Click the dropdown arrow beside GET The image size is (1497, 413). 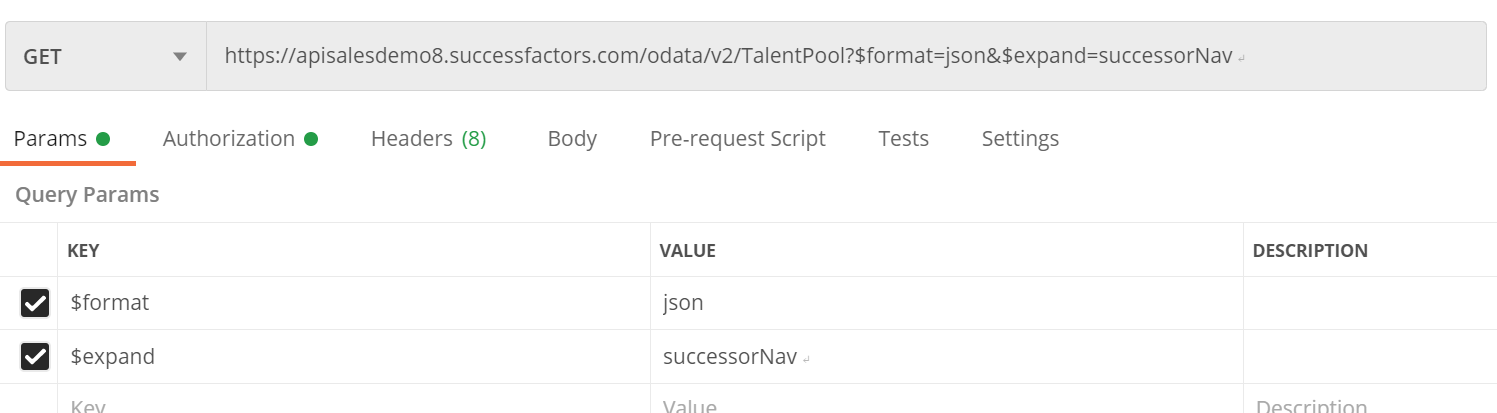(x=180, y=57)
